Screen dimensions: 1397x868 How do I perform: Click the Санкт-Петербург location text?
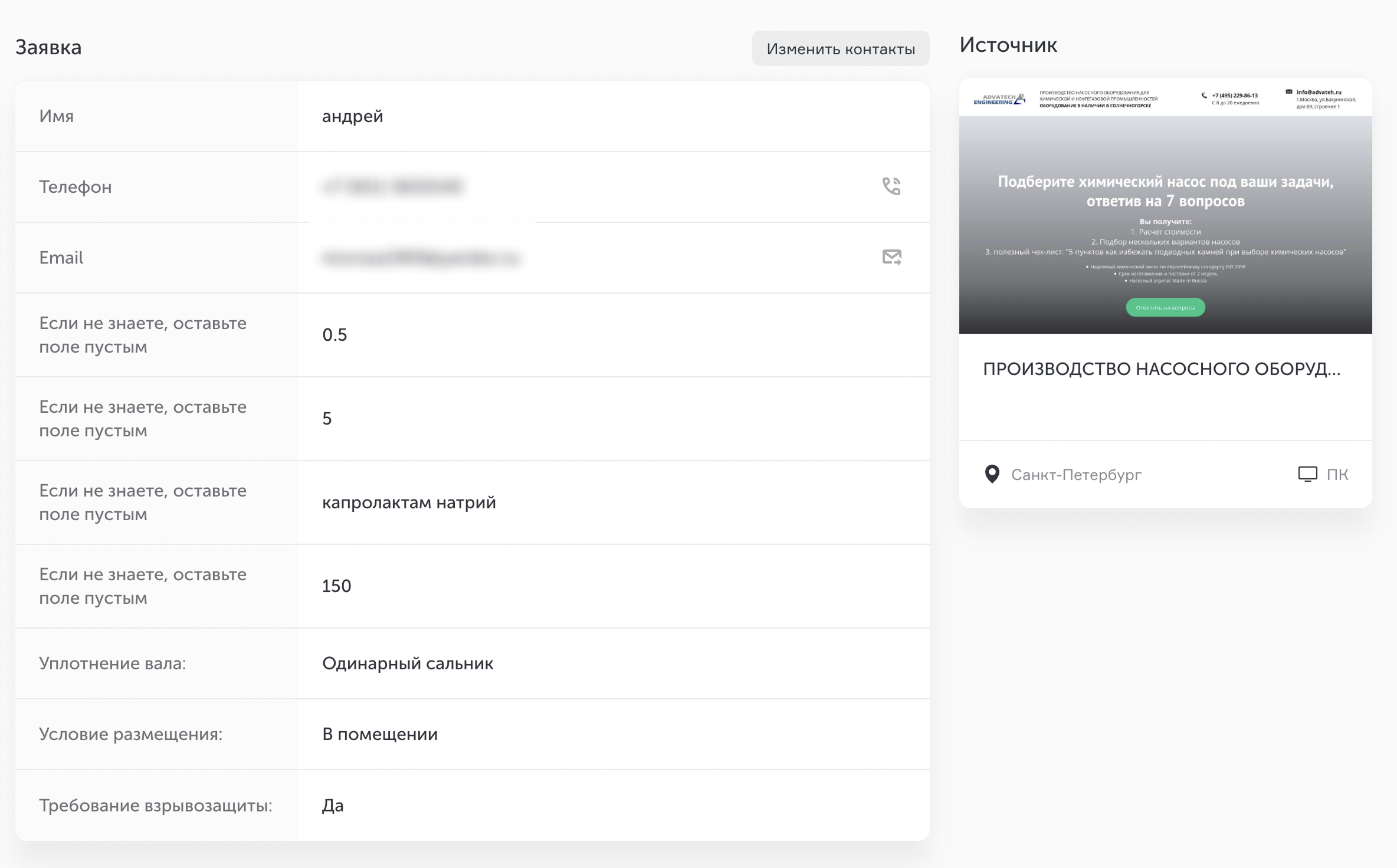tap(1076, 475)
